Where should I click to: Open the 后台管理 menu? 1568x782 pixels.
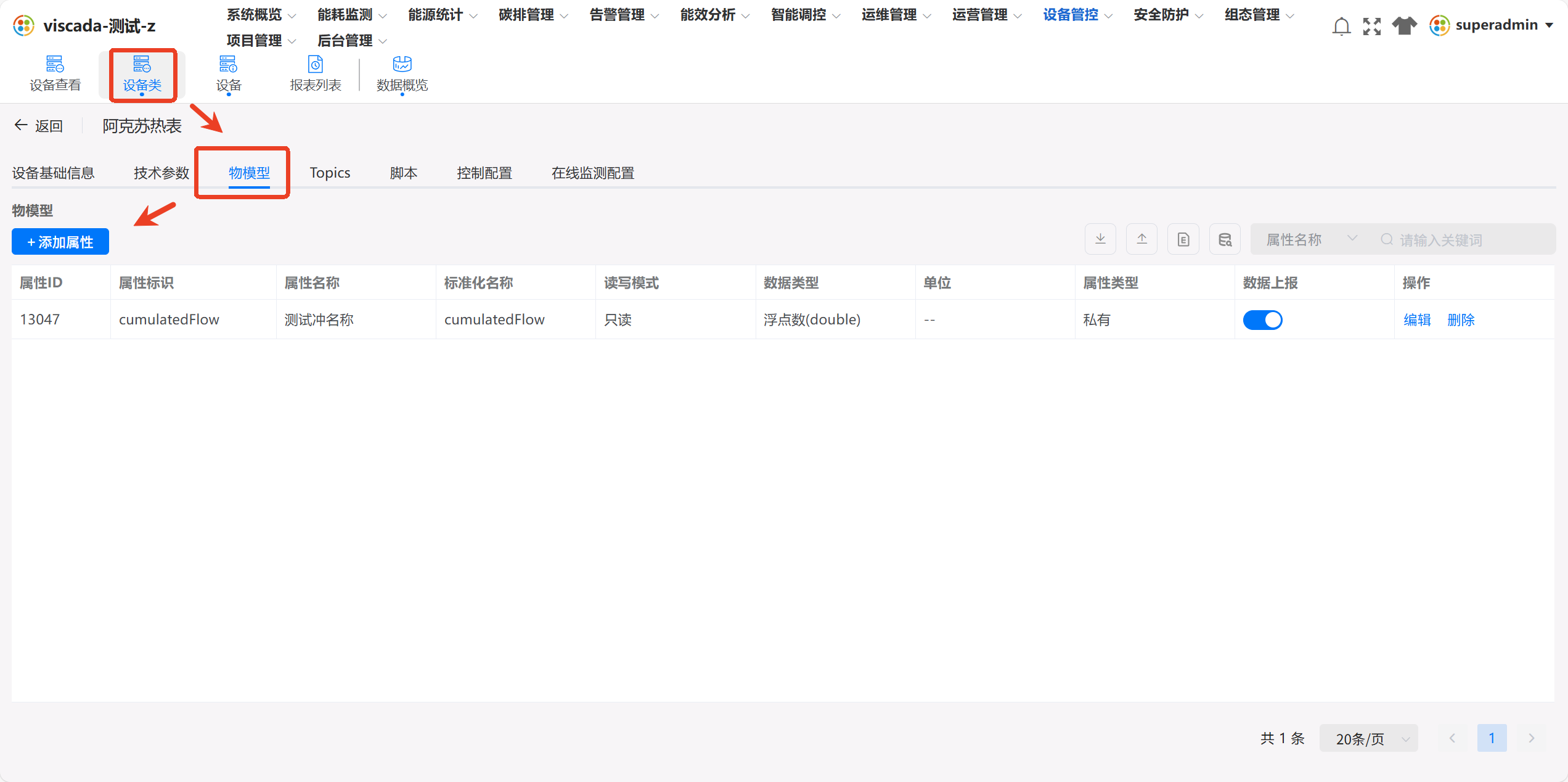pos(352,41)
